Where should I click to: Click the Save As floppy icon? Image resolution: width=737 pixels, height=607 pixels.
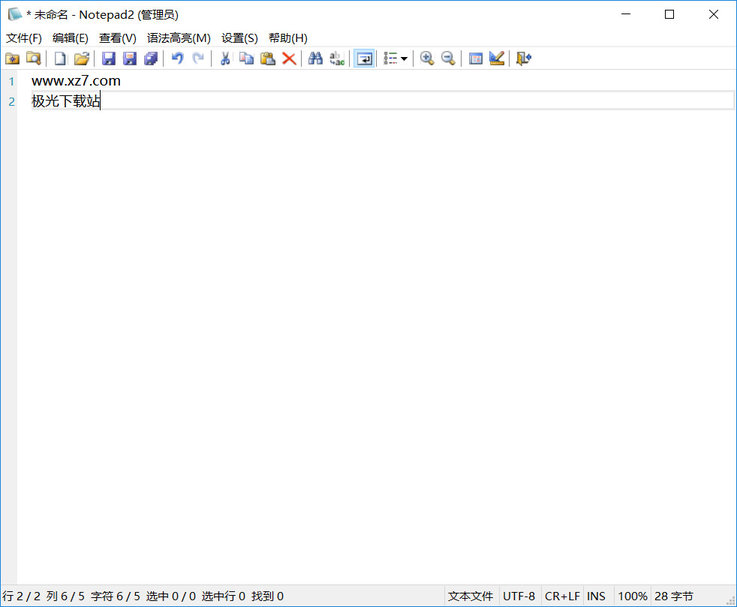click(x=130, y=59)
